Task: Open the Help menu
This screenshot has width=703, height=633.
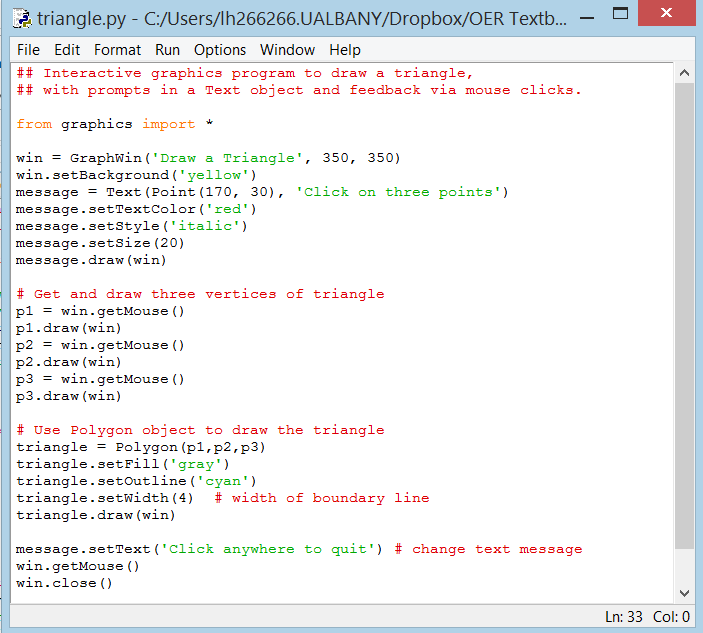Action: coord(345,50)
